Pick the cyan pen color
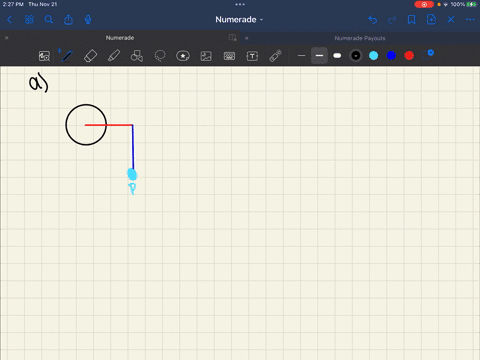Image resolution: width=480 pixels, height=360 pixels. tap(374, 56)
